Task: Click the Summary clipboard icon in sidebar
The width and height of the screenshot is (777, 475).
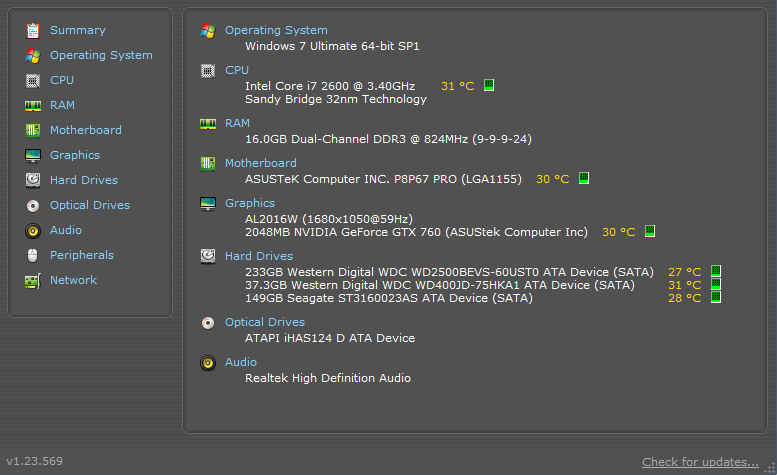Action: 33,31
